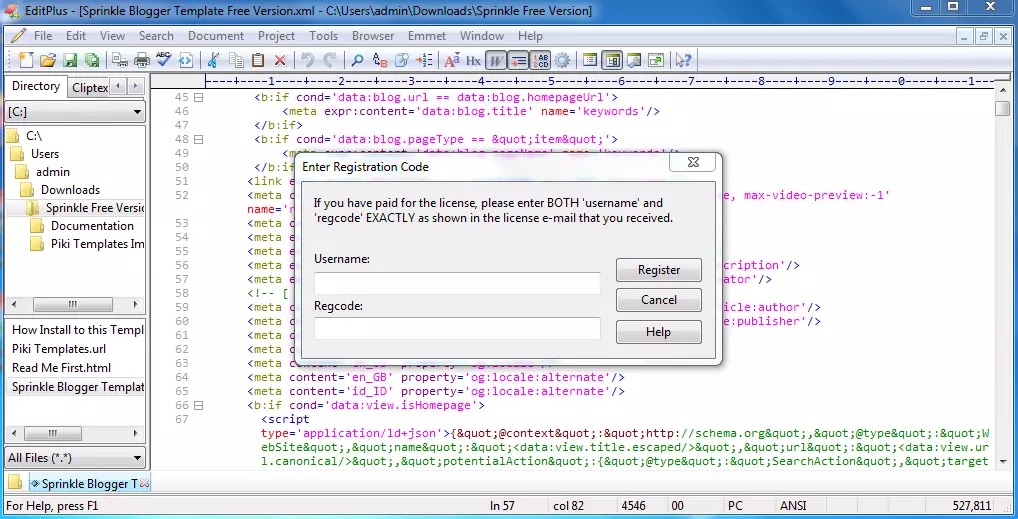
Task: Create a new document with the New toolbar icon
Action: [25, 60]
